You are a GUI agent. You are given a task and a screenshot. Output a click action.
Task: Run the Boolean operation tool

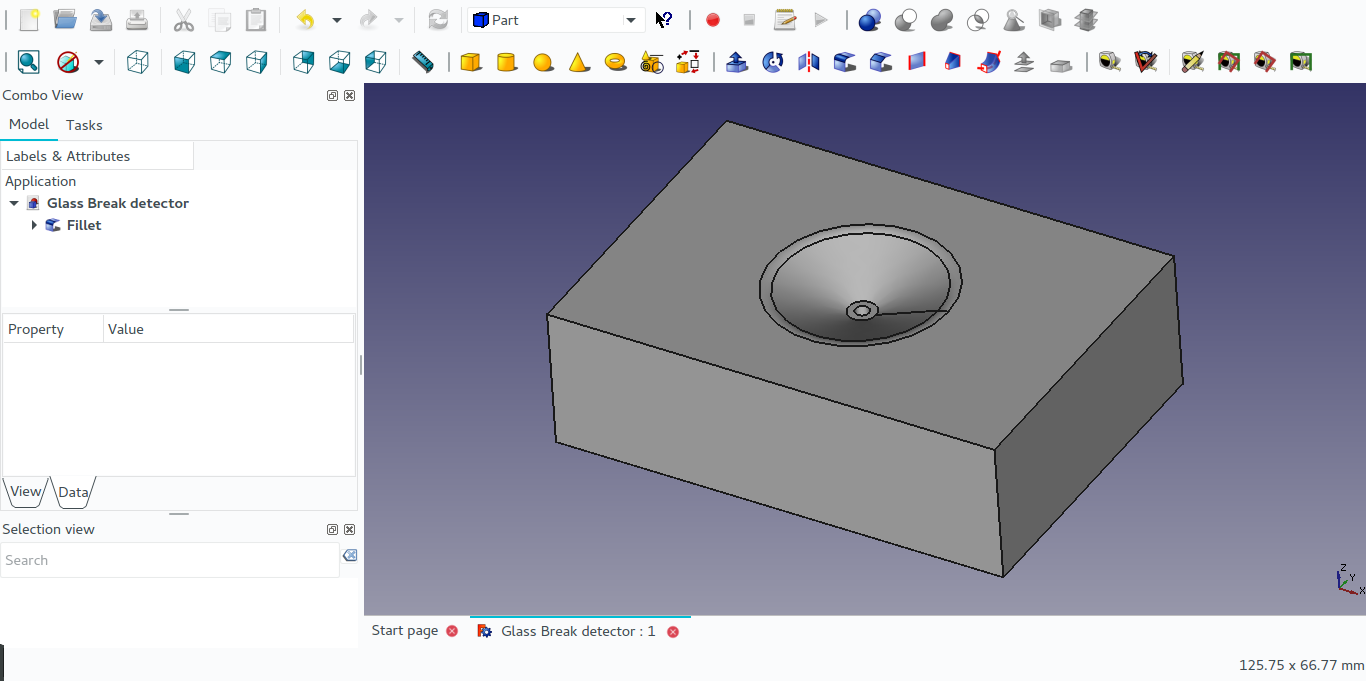tap(870, 20)
